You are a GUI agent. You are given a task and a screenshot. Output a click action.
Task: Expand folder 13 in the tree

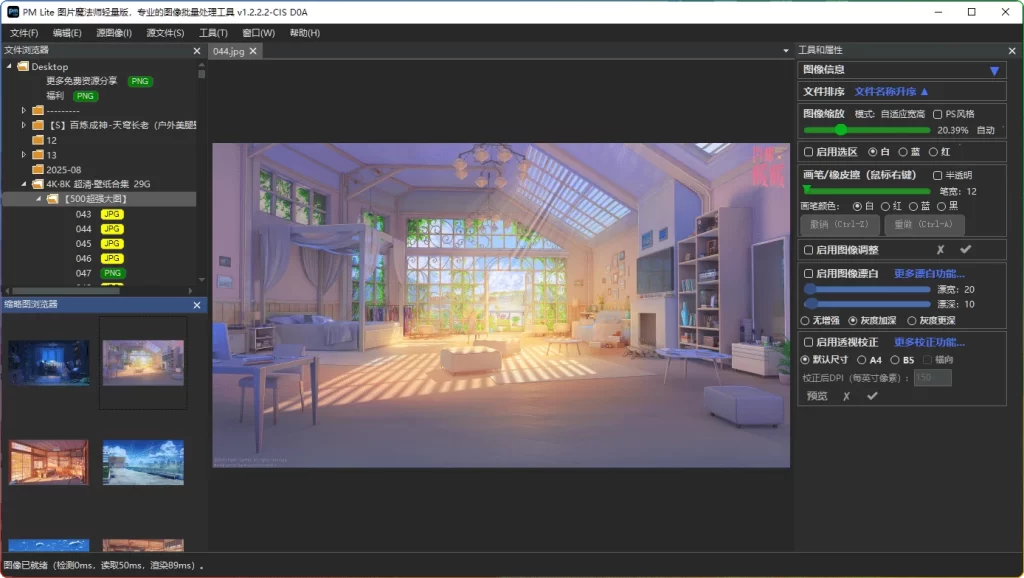(24, 155)
